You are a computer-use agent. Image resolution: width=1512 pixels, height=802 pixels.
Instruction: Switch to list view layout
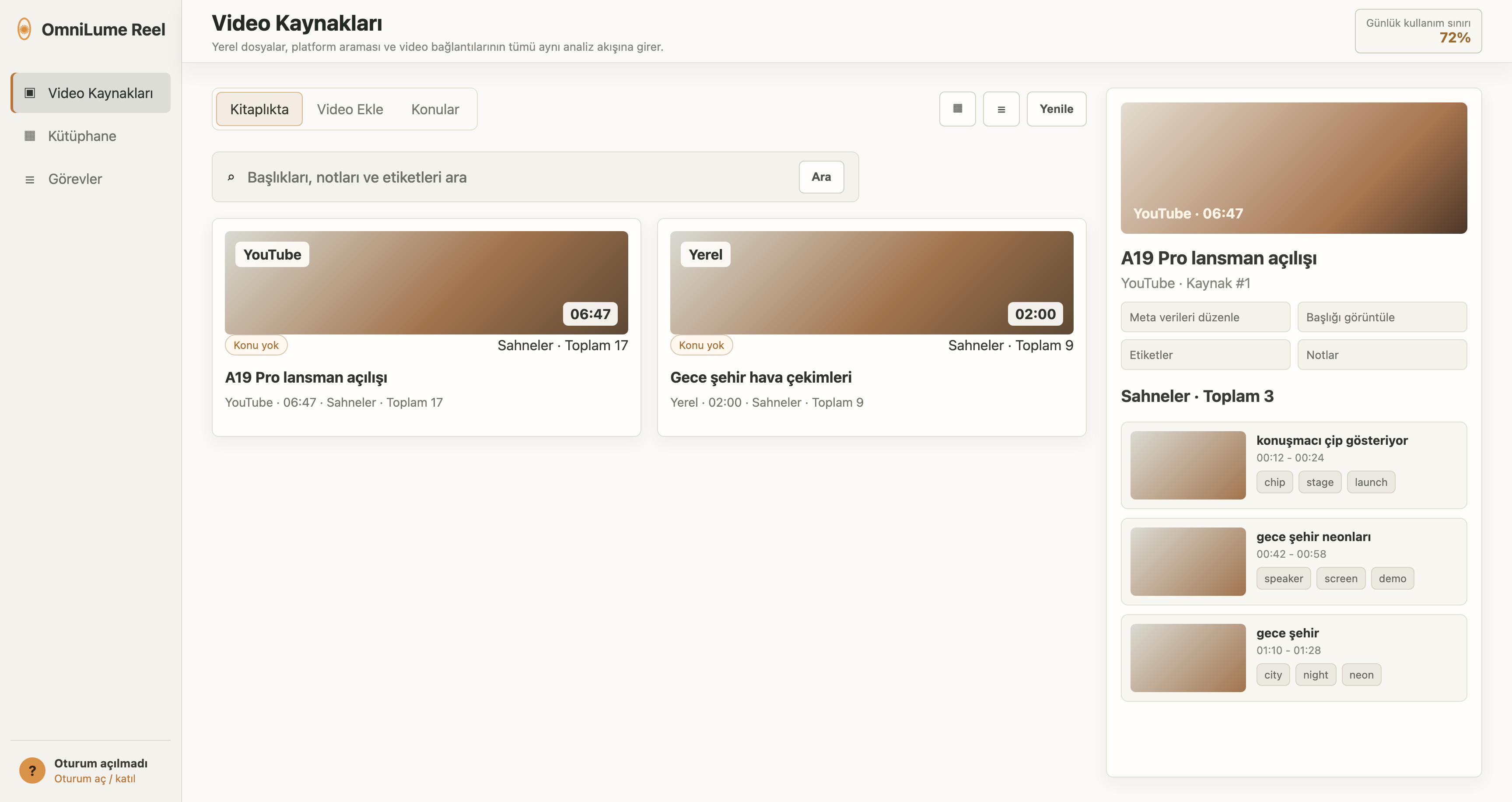1001,109
